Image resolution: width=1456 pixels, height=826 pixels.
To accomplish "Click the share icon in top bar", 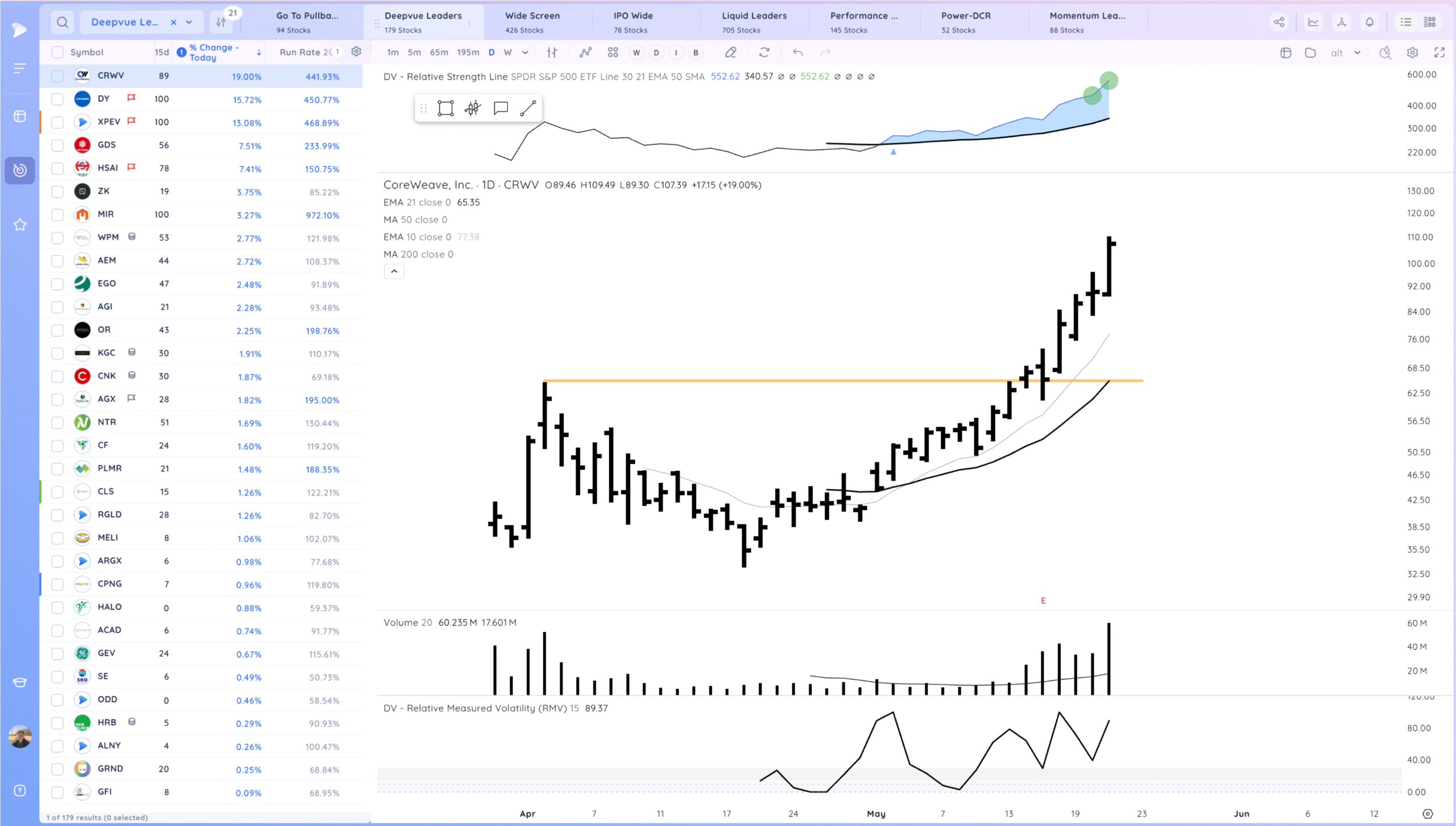I will (x=1279, y=22).
